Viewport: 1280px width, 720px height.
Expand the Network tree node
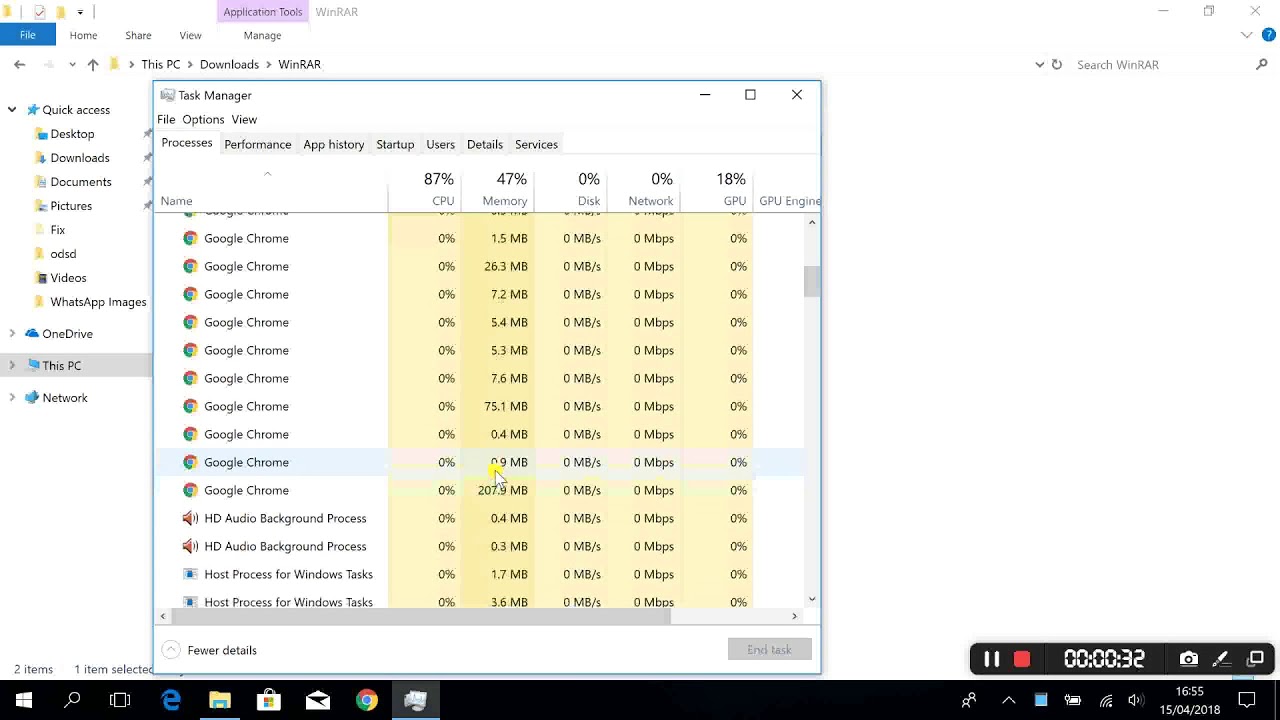click(12, 398)
